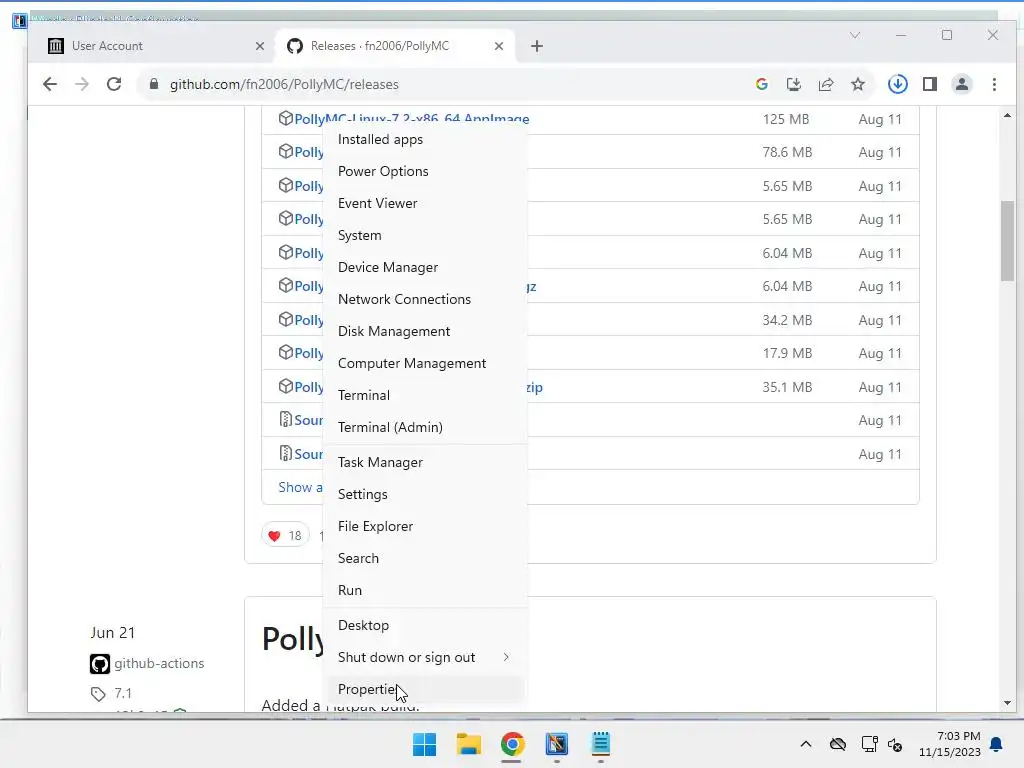1024x768 pixels.
Task: Reload the GitHub releases page
Action: click(x=114, y=84)
